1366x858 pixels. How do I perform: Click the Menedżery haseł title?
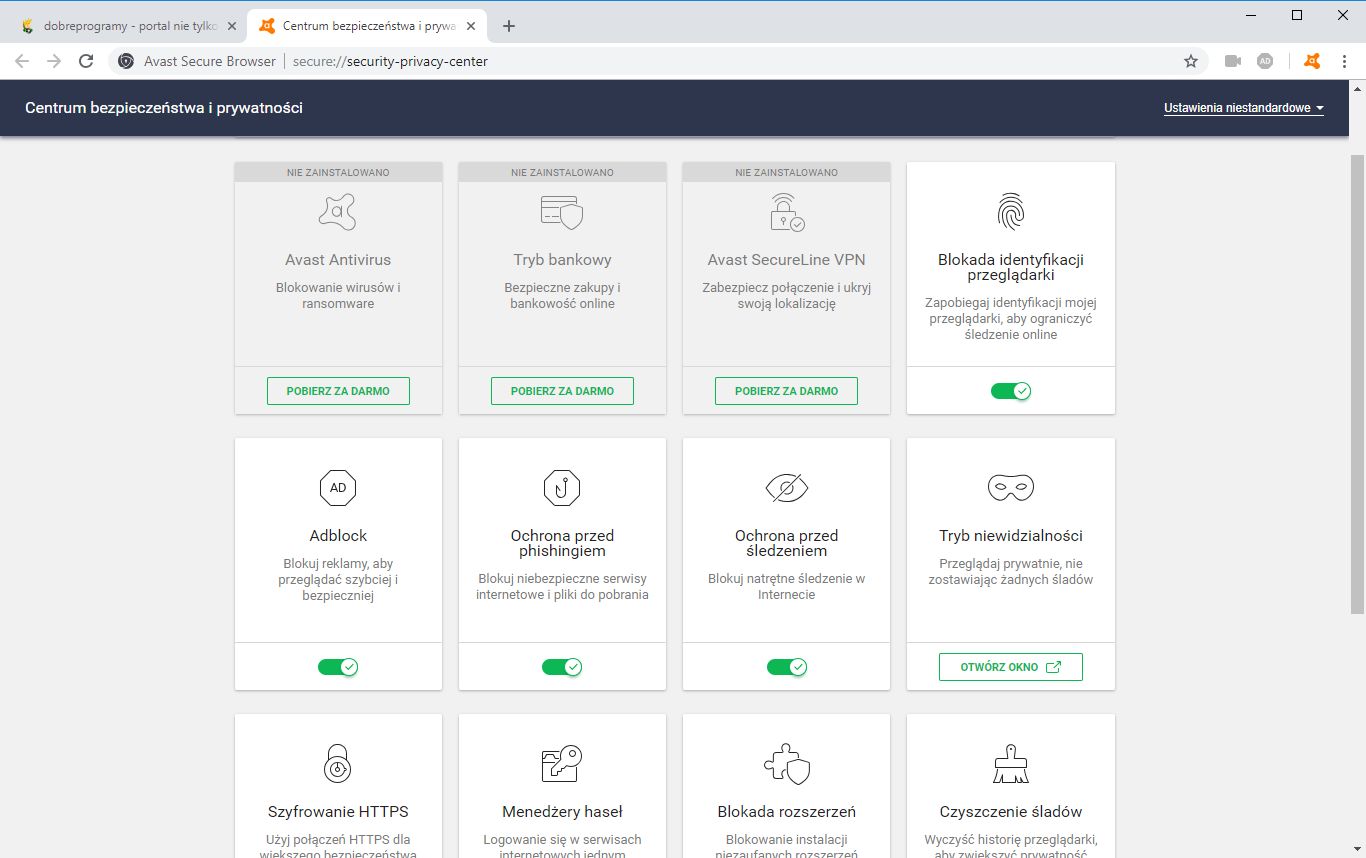562,812
